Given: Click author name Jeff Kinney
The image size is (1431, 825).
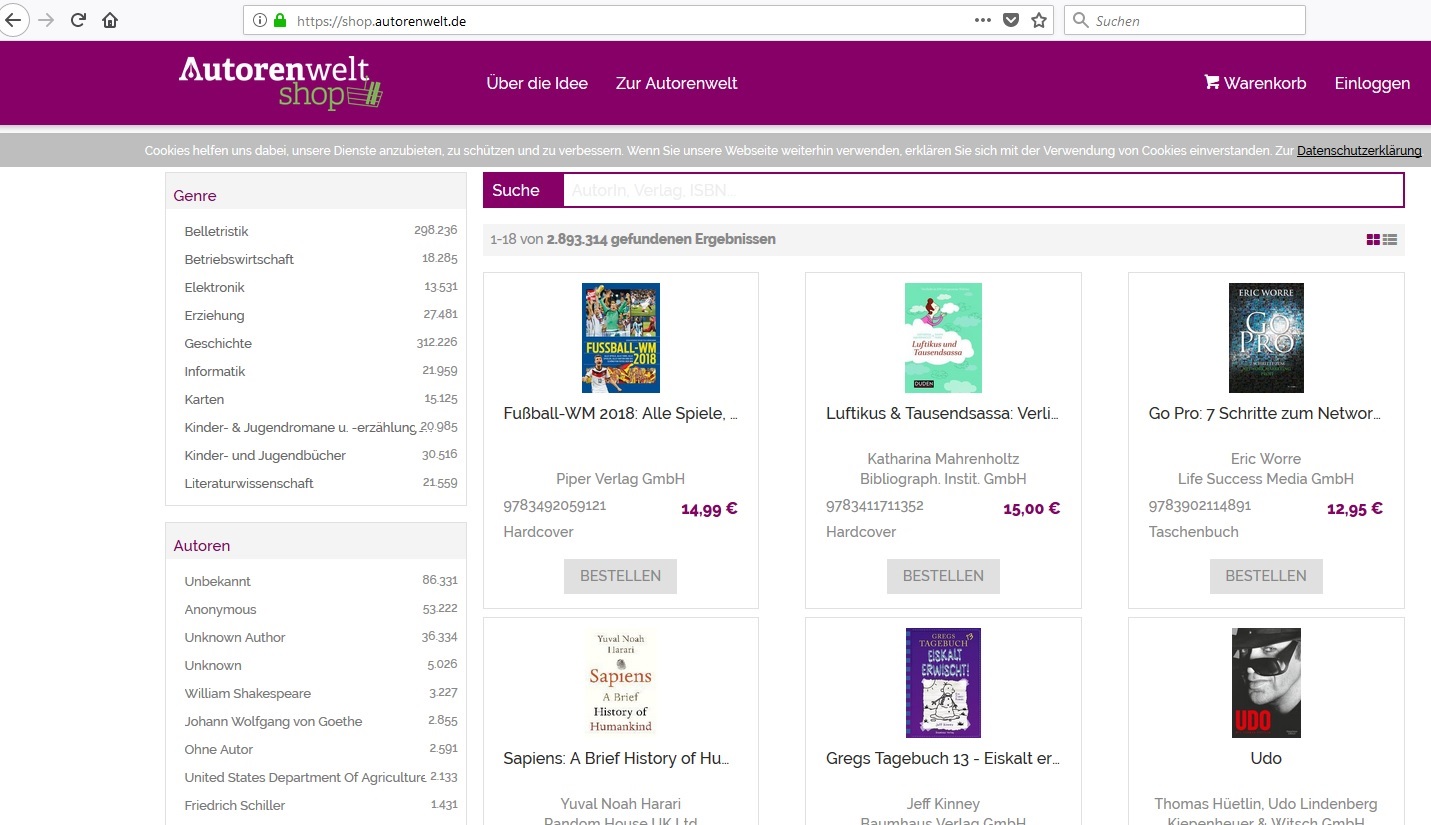Looking at the screenshot, I should pos(943,804).
